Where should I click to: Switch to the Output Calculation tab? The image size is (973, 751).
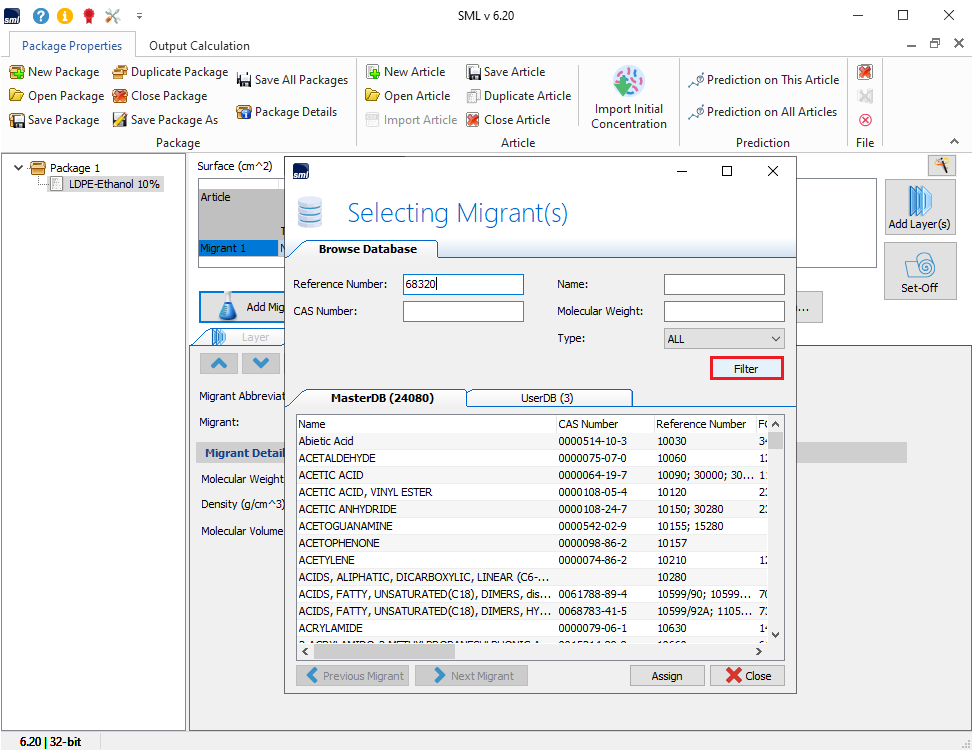tap(199, 45)
